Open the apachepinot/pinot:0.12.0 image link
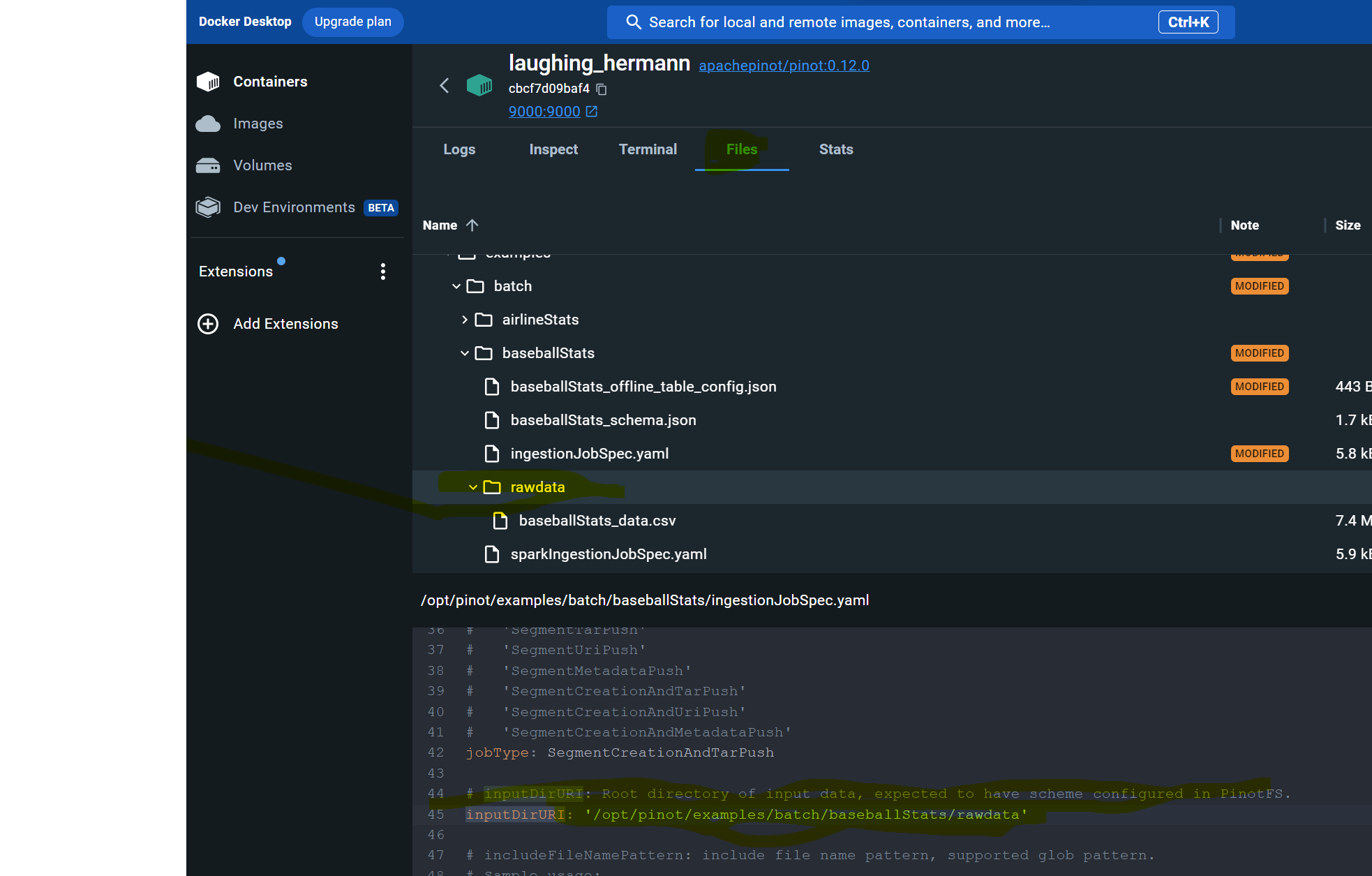Screen dimensions: 1372x876 coord(784,65)
